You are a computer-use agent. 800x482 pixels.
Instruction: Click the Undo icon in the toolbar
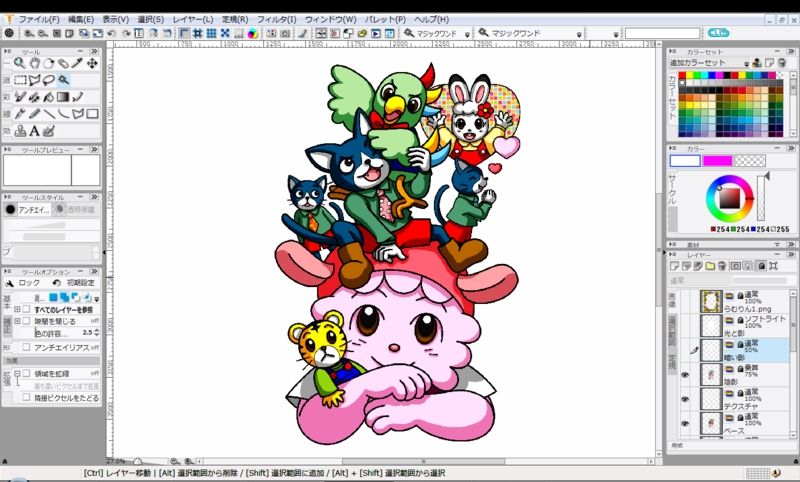(111, 33)
